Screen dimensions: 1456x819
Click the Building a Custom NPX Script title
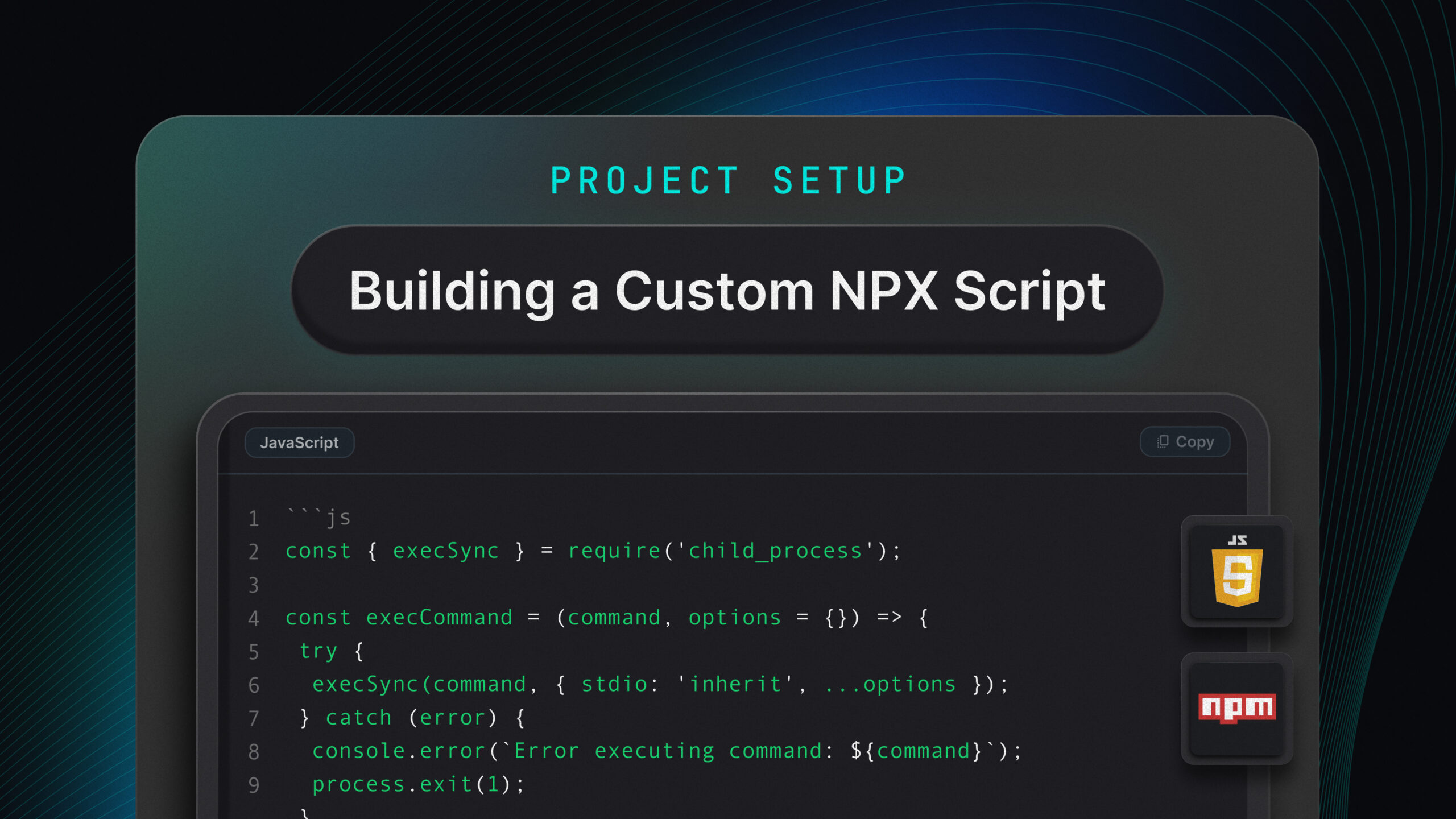[727, 291]
